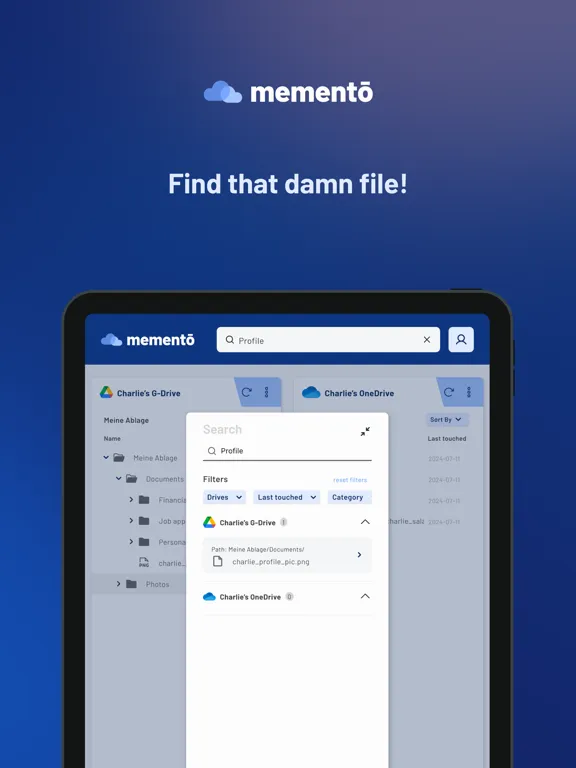Click the arrow beside charlie_profile_pic.png result
Image resolution: width=576 pixels, height=768 pixels.
(x=360, y=554)
